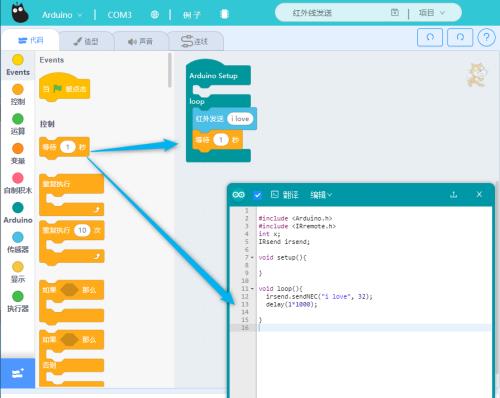Click the green flag hat block
Screen dimensions: 500x398
64,87
